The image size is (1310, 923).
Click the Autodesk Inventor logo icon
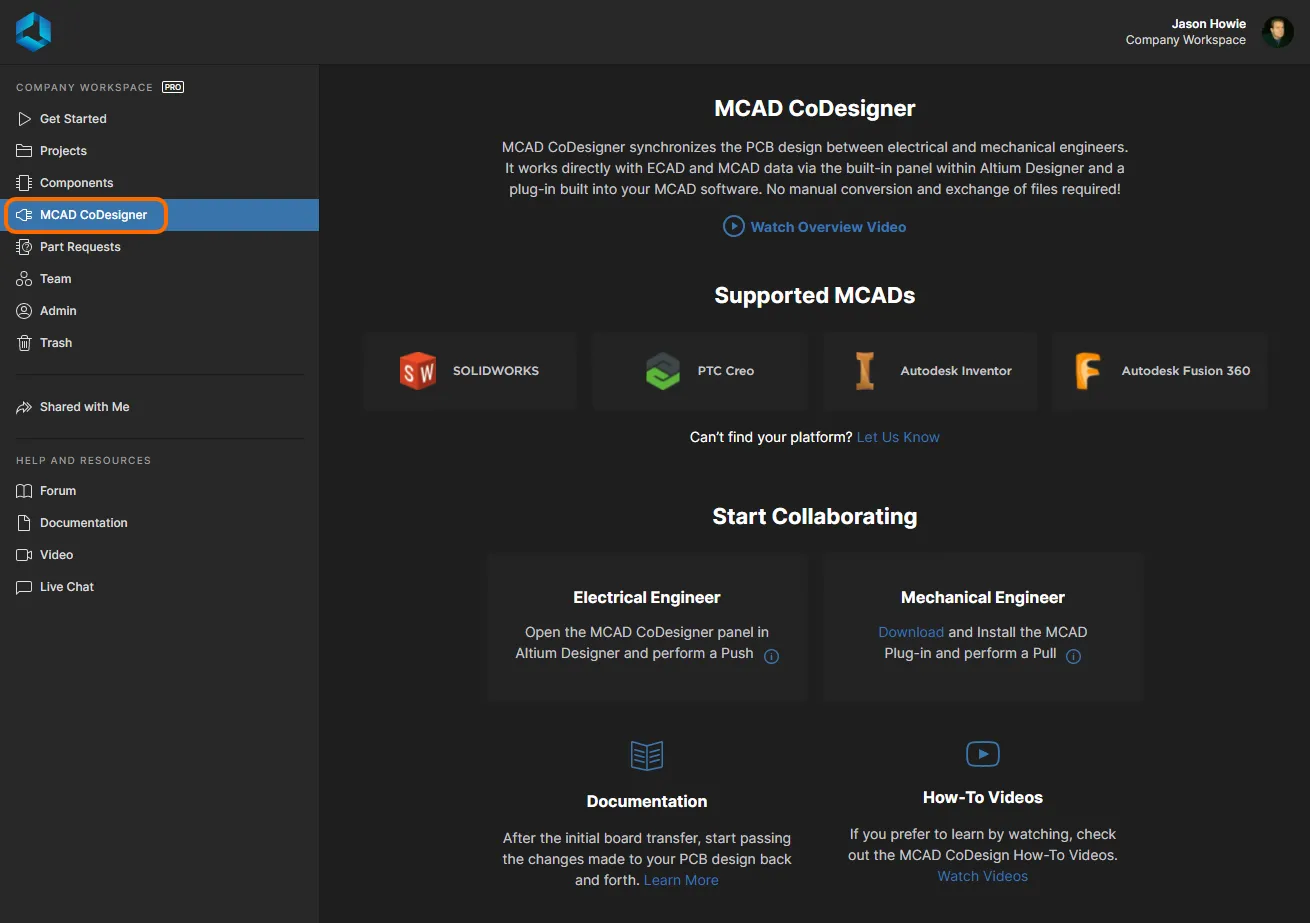pyautogui.click(x=865, y=371)
